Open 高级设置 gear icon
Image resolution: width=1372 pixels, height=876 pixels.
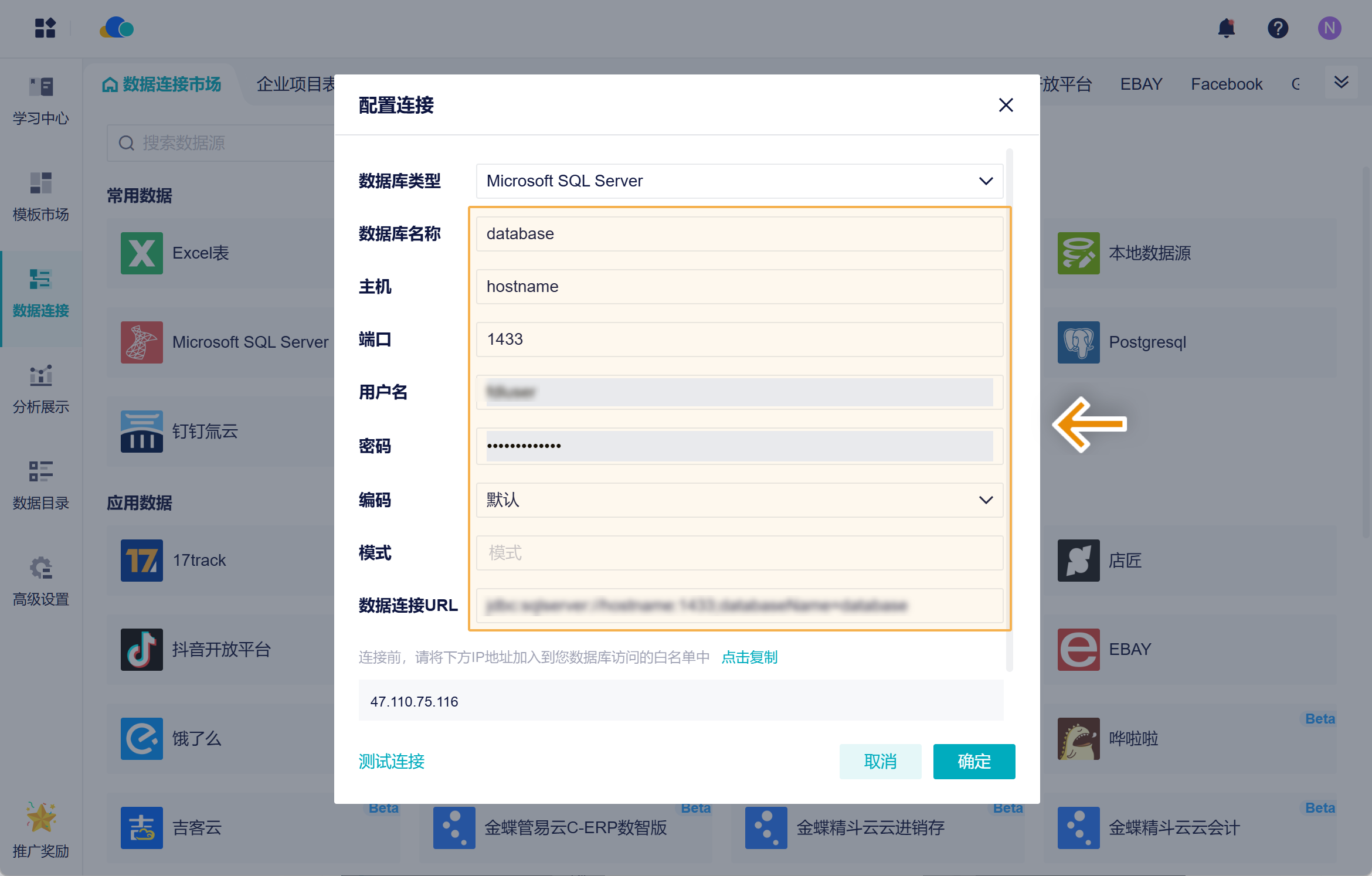coord(41,580)
